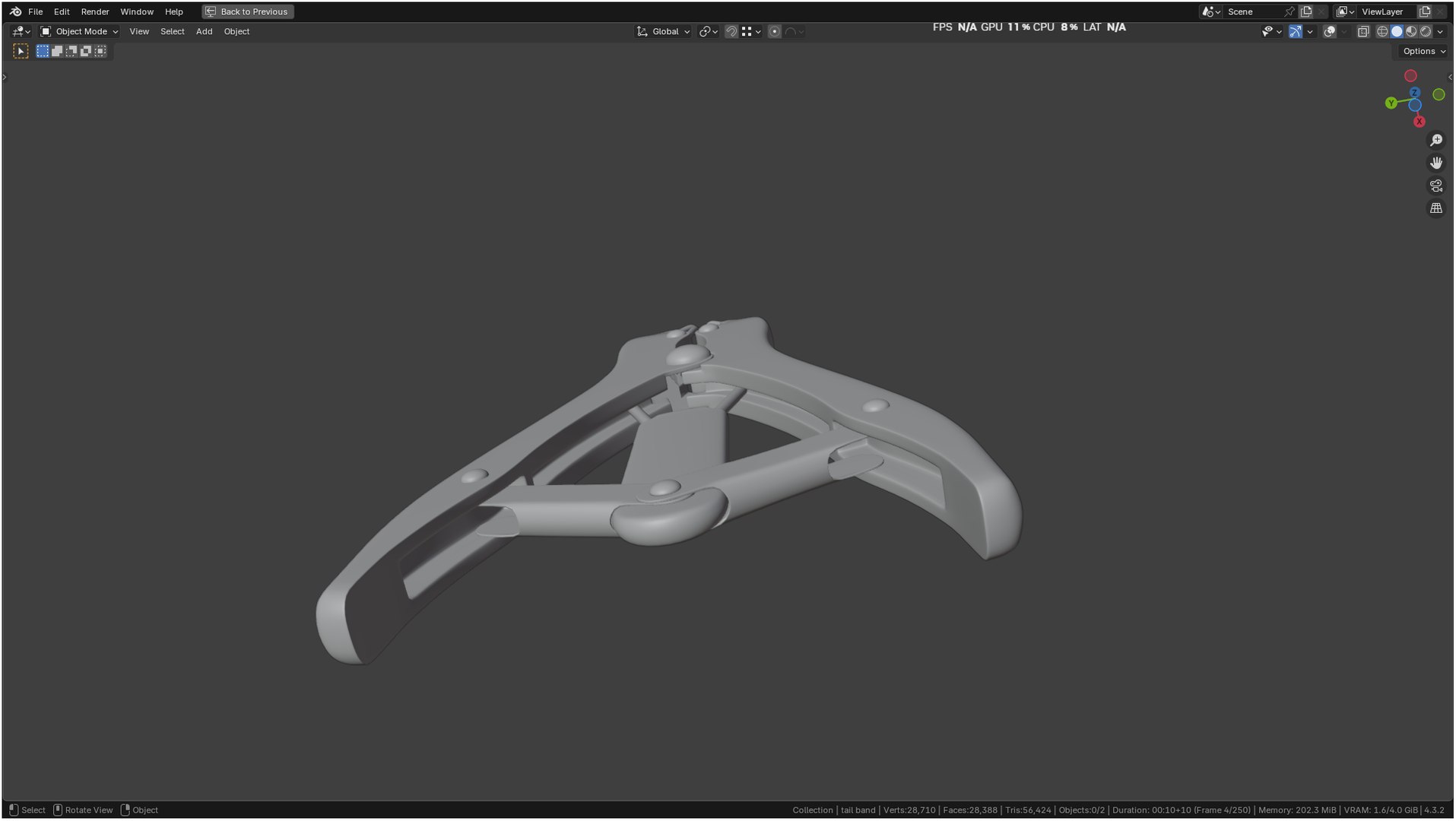Switch to Wireframe viewport shading
This screenshot has width=1456, height=821.
[x=1382, y=31]
